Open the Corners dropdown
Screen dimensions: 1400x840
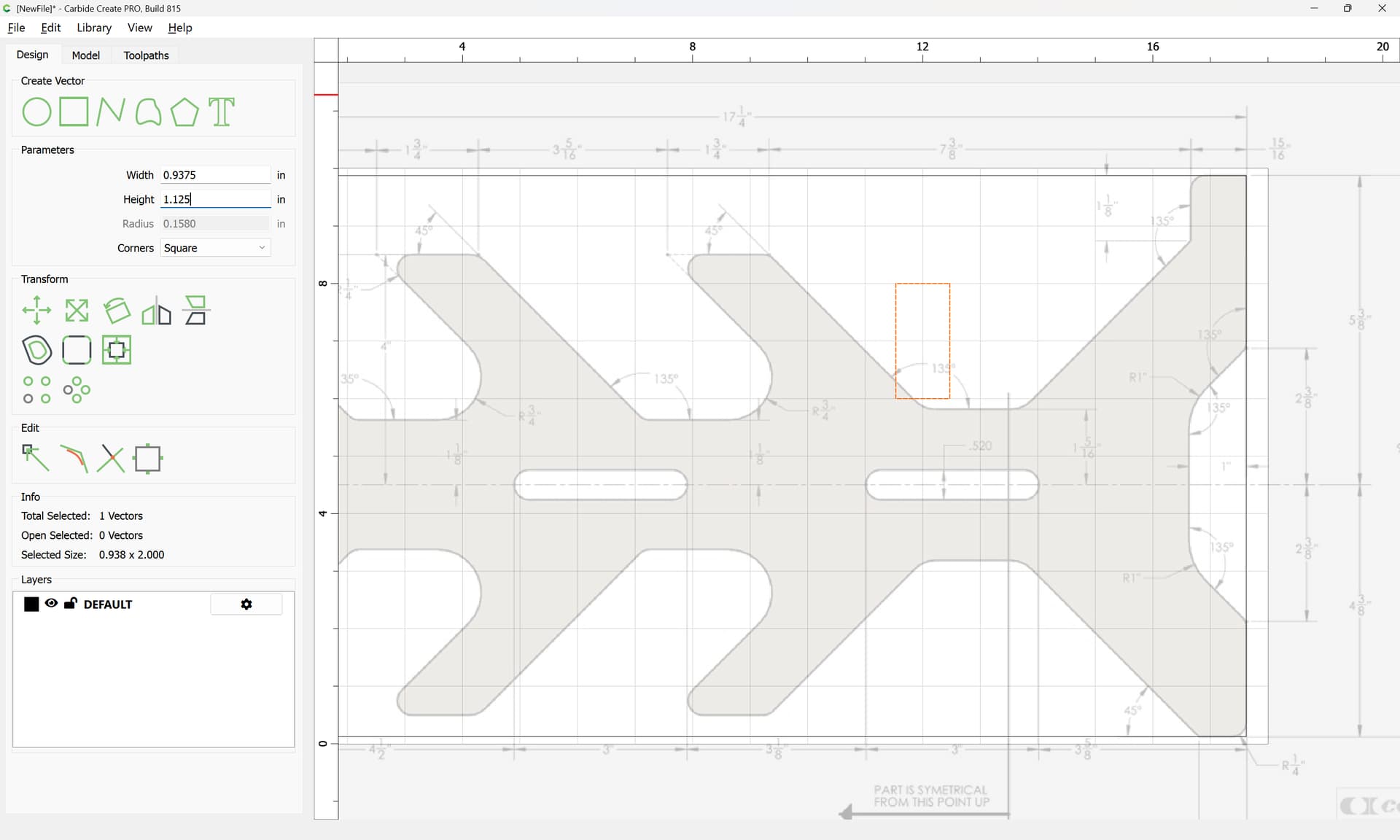tap(215, 248)
